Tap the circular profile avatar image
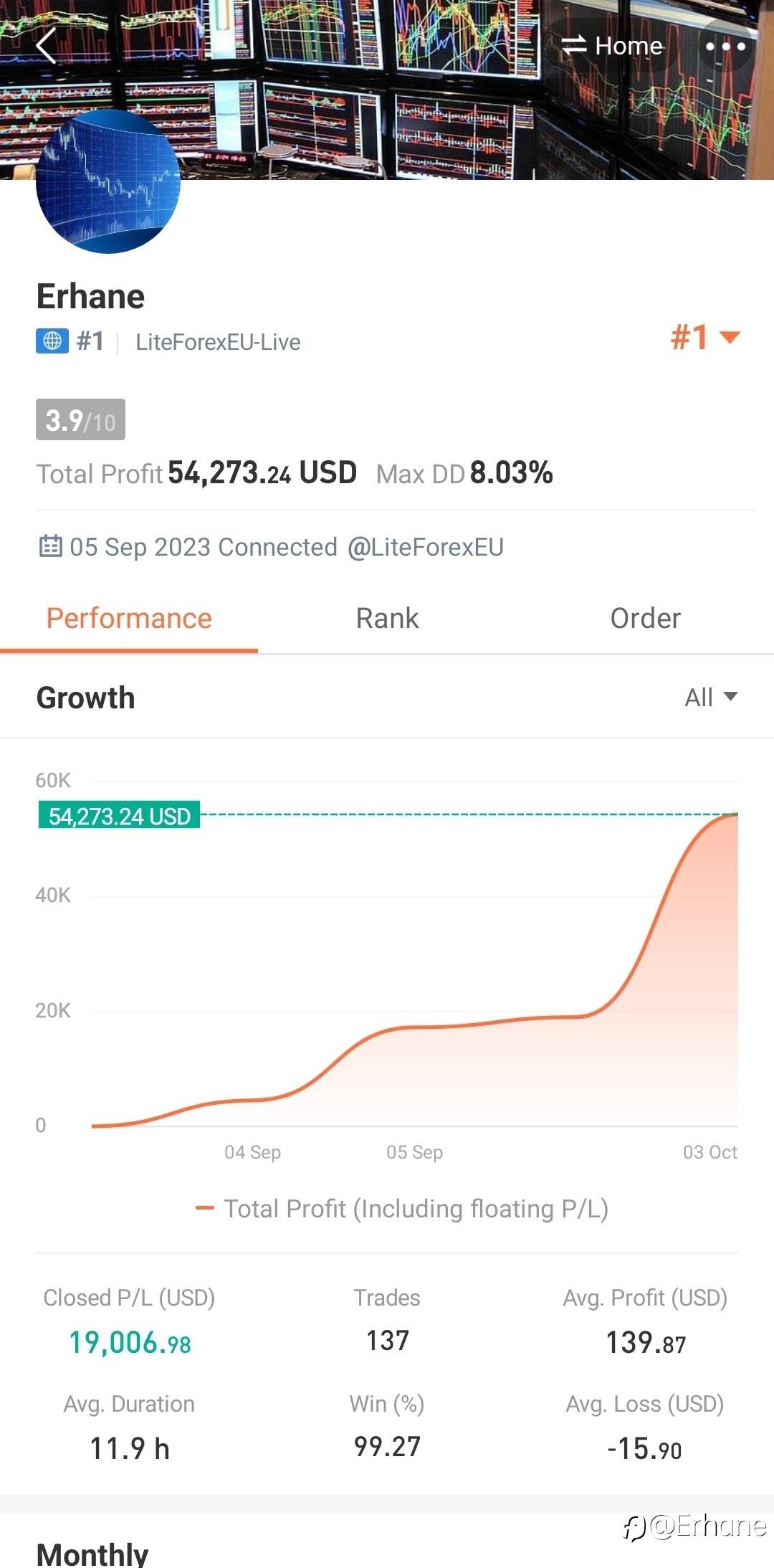774x1568 pixels. pos(108,181)
